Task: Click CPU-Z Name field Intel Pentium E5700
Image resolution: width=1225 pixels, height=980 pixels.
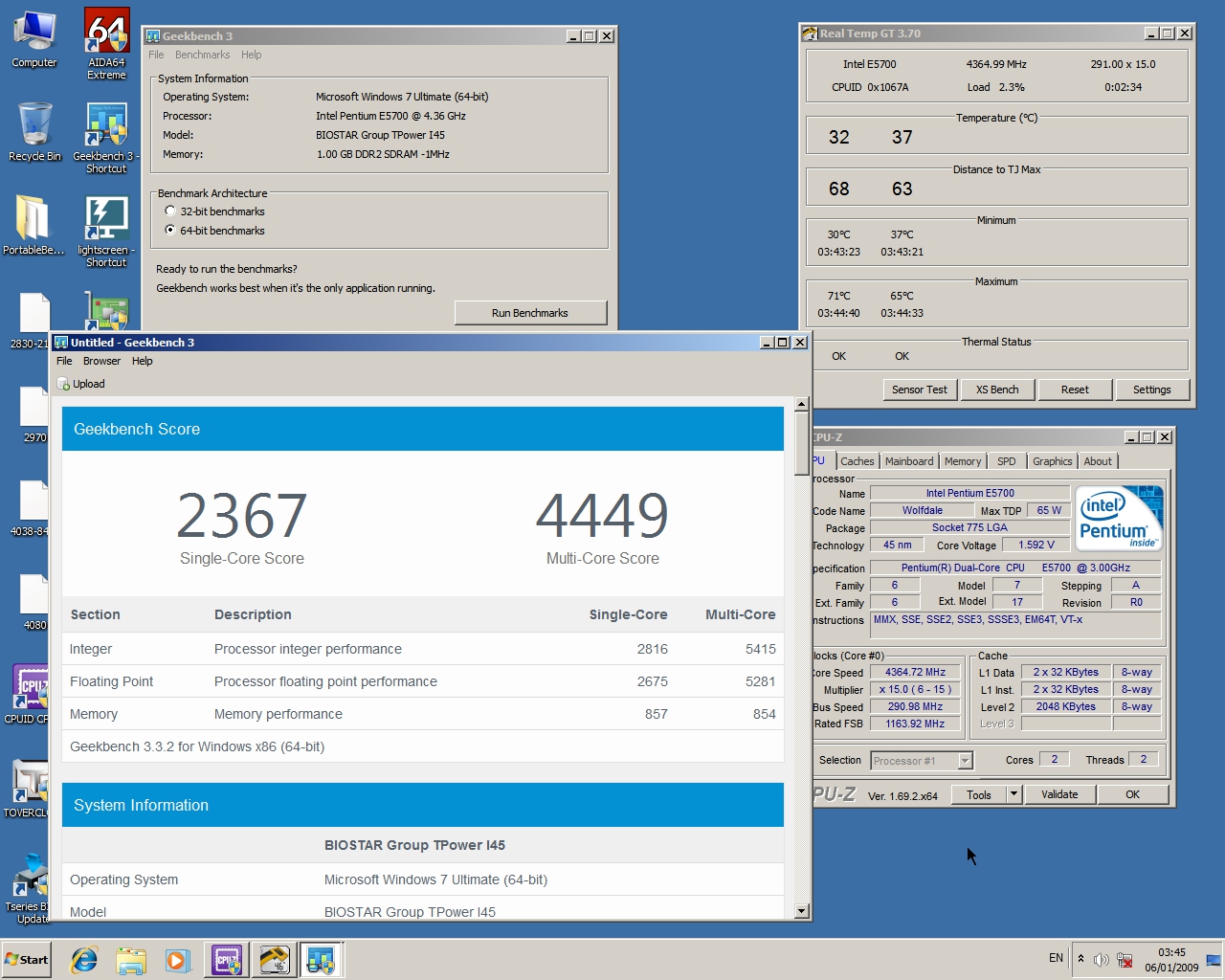Action: [x=969, y=493]
